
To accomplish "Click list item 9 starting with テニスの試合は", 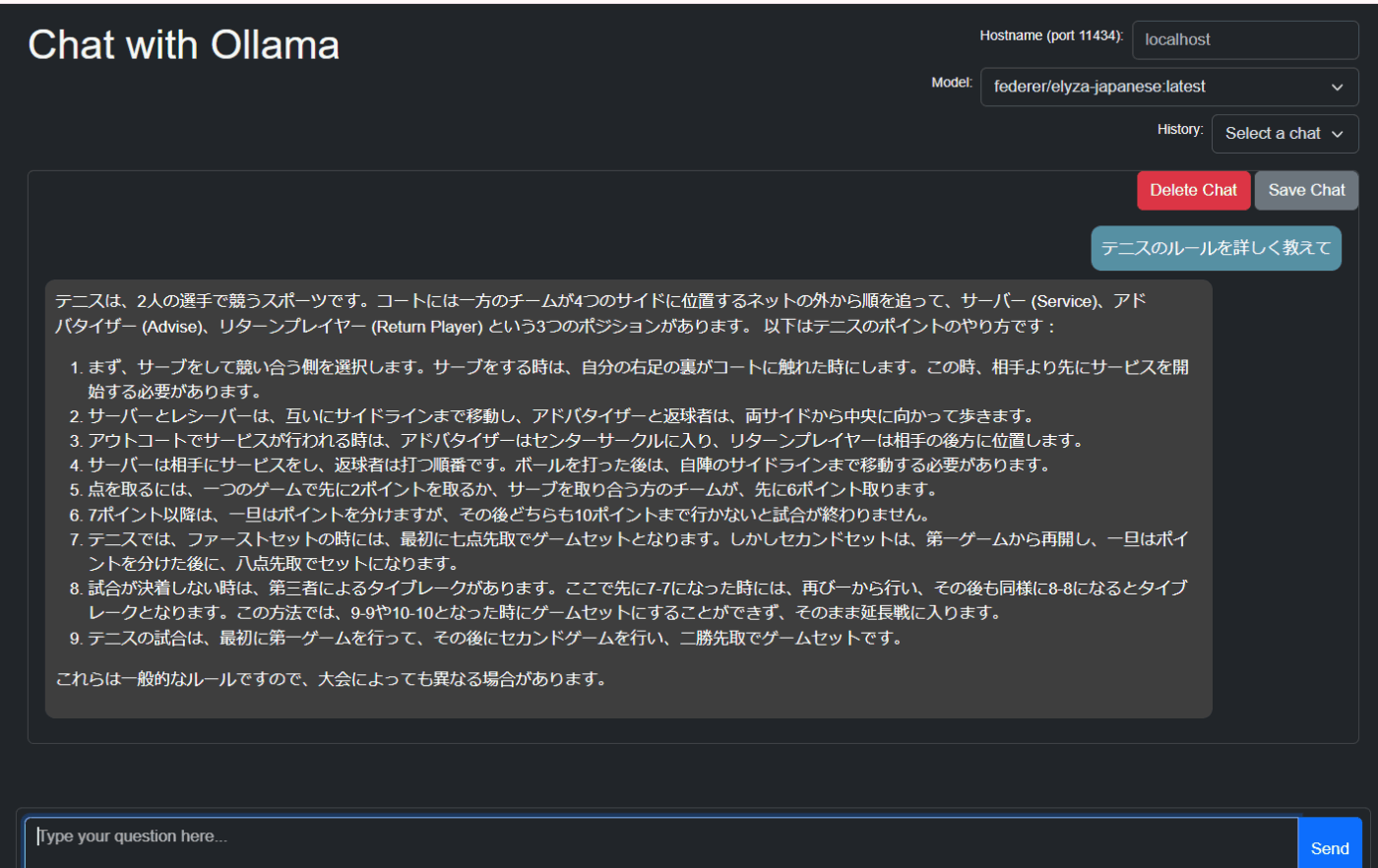I will (x=496, y=638).
